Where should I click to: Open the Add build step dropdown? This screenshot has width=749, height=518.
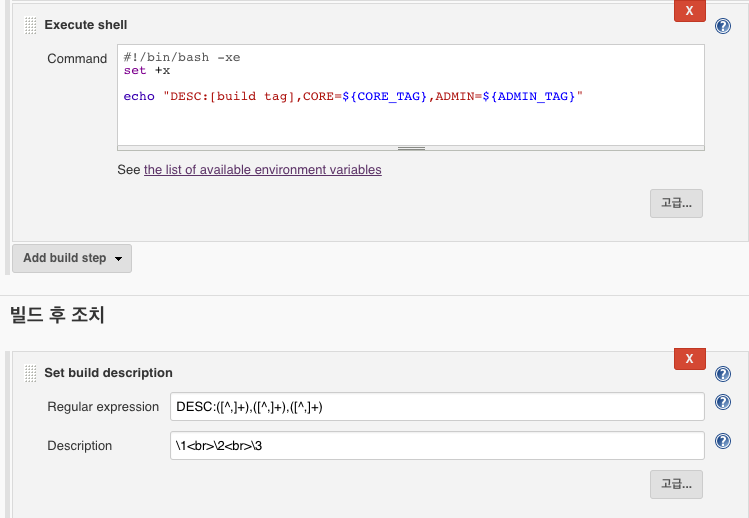click(72, 258)
